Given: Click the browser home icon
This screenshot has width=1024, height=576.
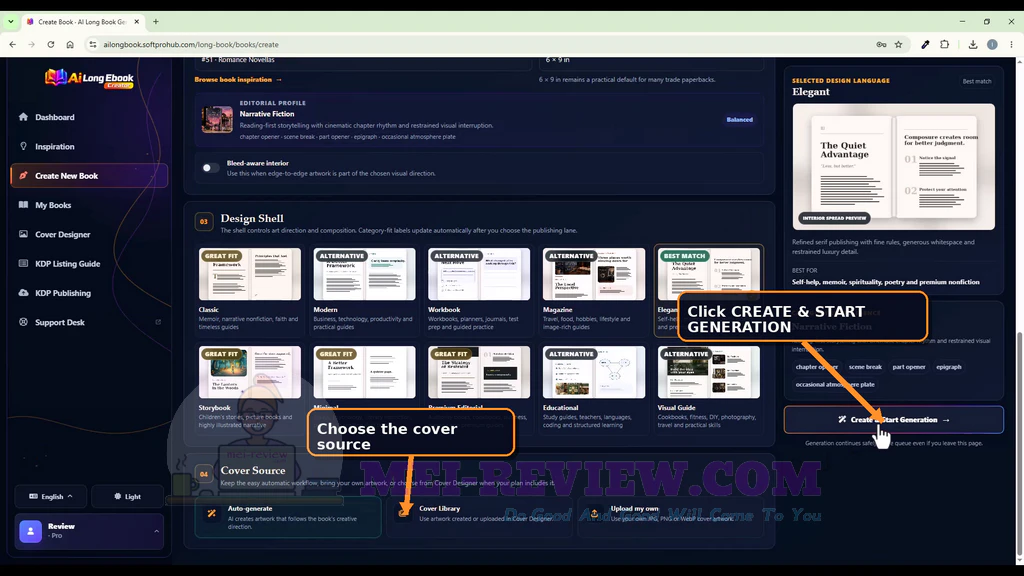Looking at the screenshot, I should pyautogui.click(x=70, y=44).
